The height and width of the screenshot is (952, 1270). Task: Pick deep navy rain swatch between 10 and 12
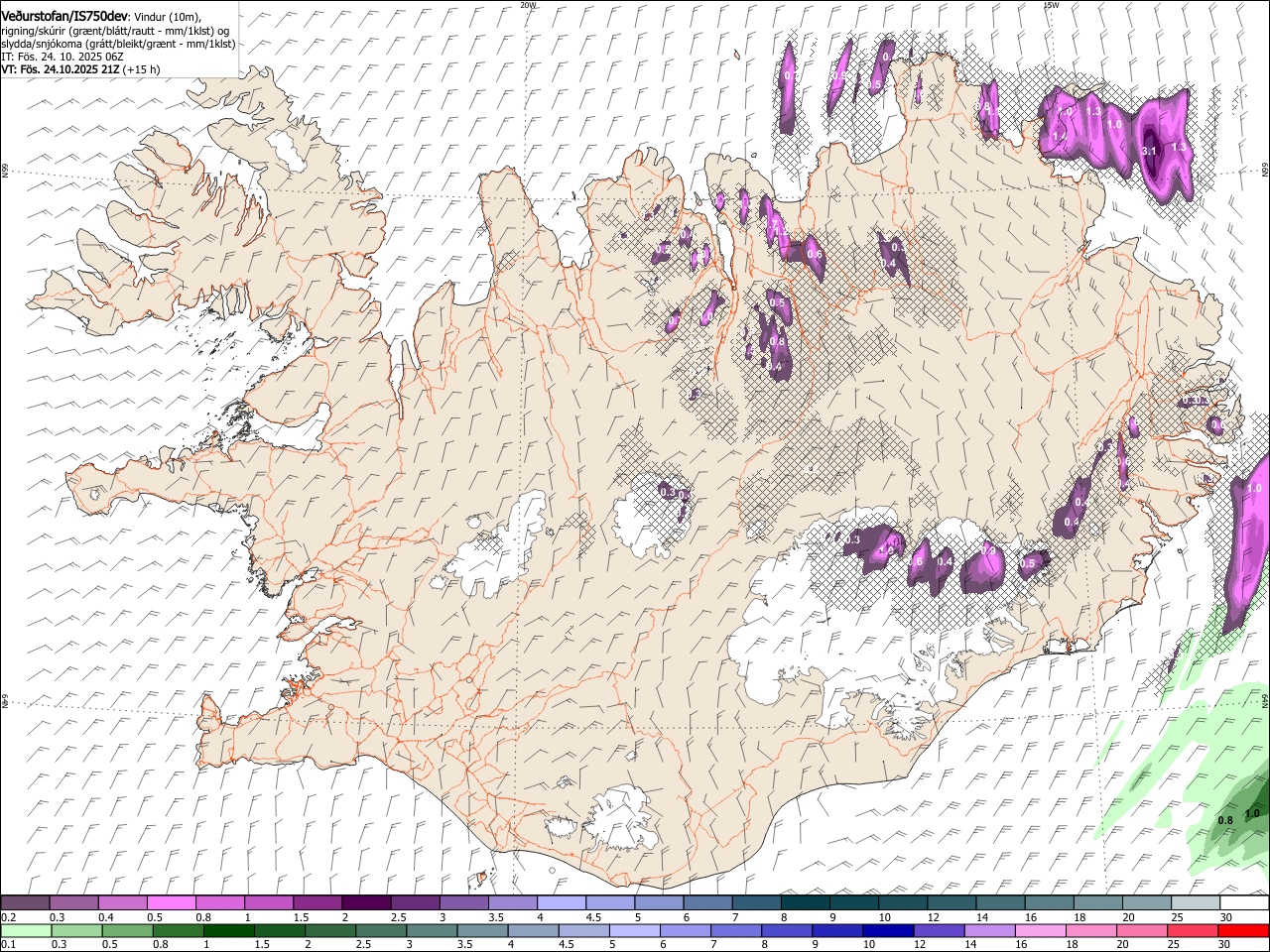pyautogui.click(x=888, y=930)
